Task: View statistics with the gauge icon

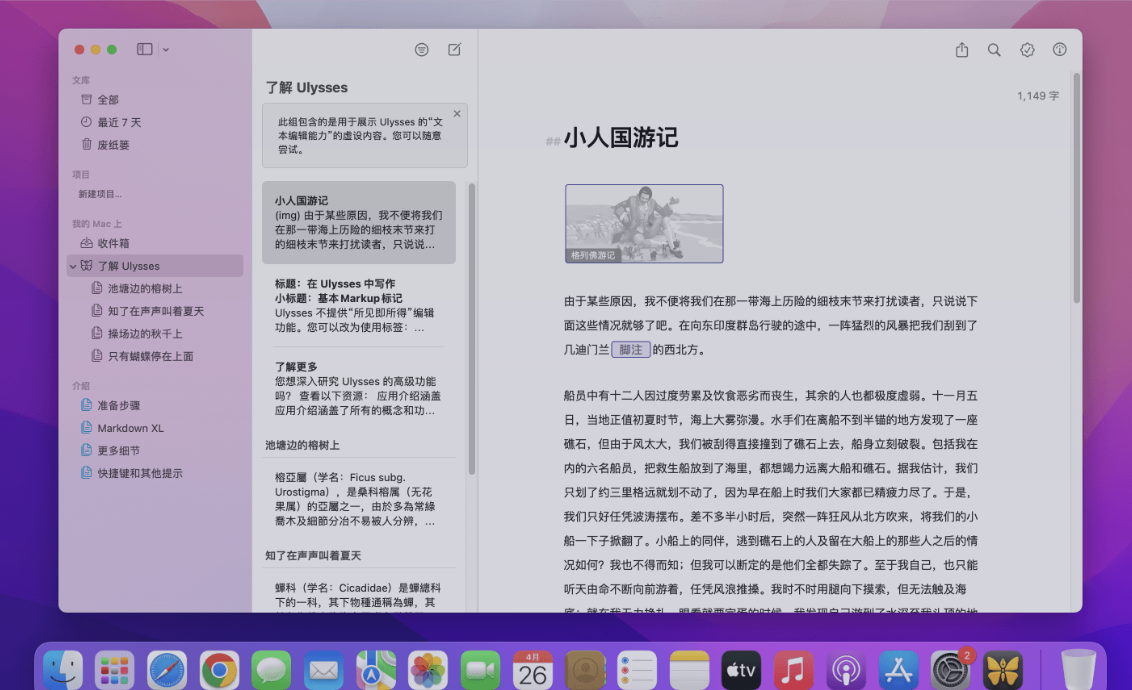Action: click(x=1061, y=49)
